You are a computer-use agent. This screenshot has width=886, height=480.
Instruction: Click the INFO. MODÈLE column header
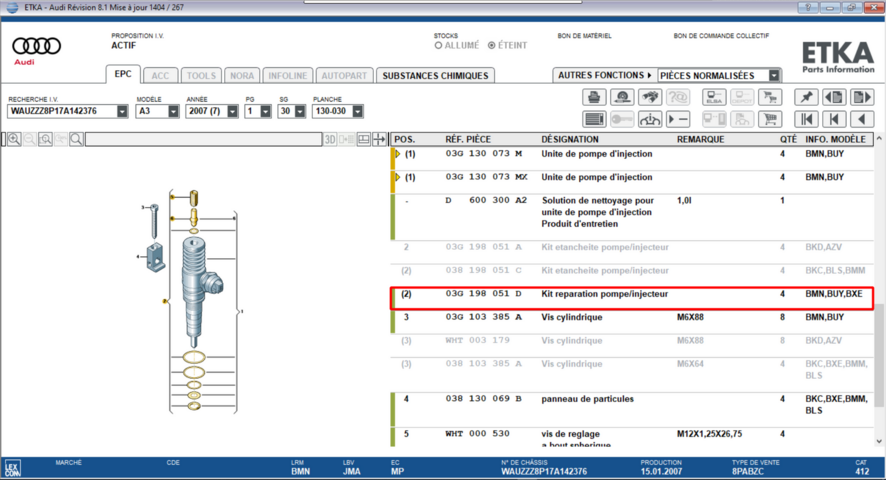click(x=835, y=139)
